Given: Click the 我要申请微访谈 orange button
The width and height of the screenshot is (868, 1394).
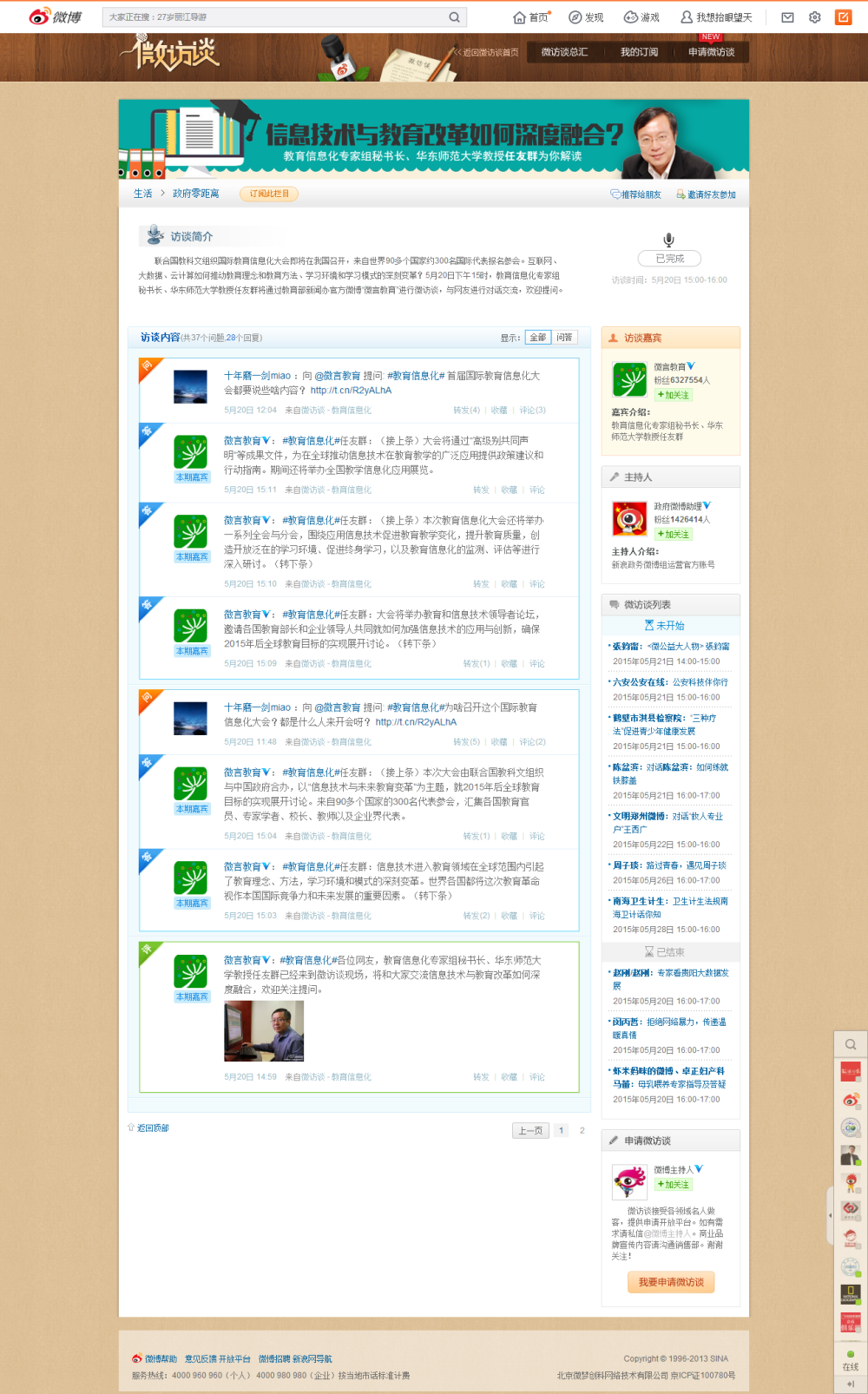Looking at the screenshot, I should [671, 1282].
